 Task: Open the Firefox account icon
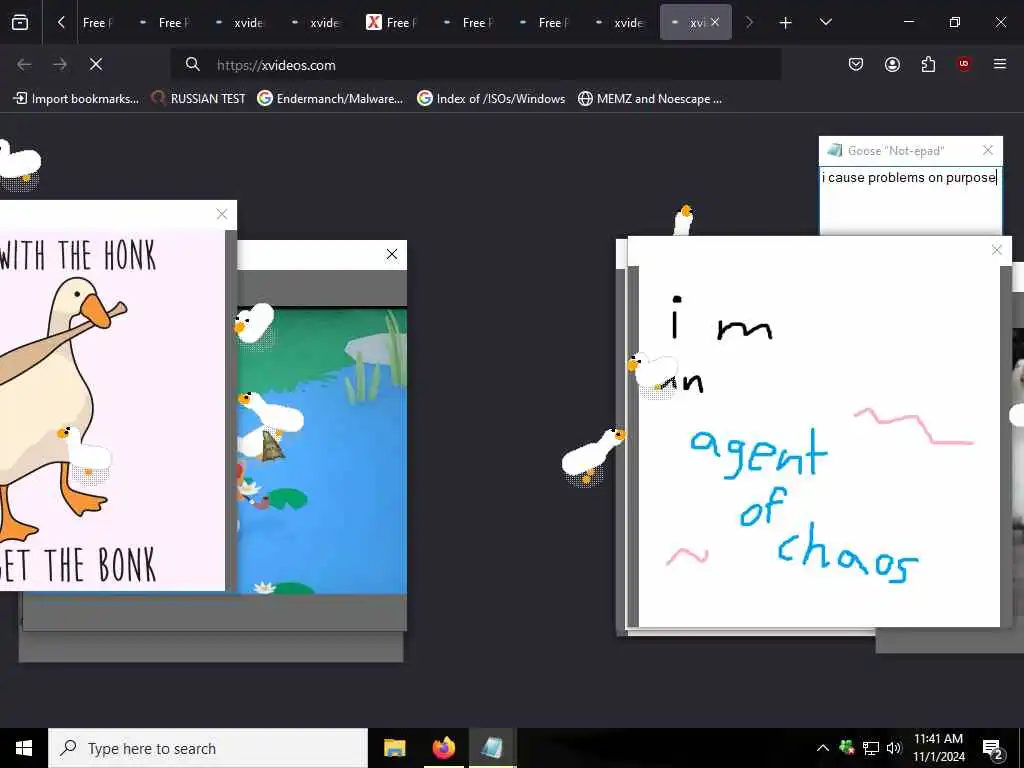click(892, 64)
